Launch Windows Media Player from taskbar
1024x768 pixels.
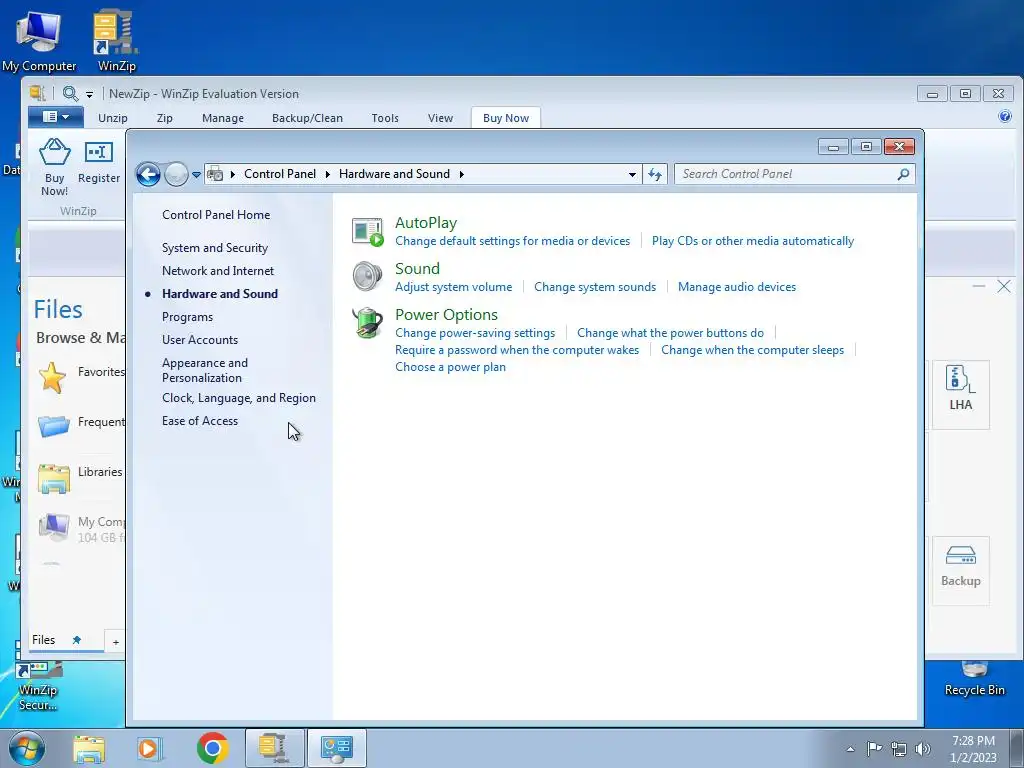[x=149, y=748]
